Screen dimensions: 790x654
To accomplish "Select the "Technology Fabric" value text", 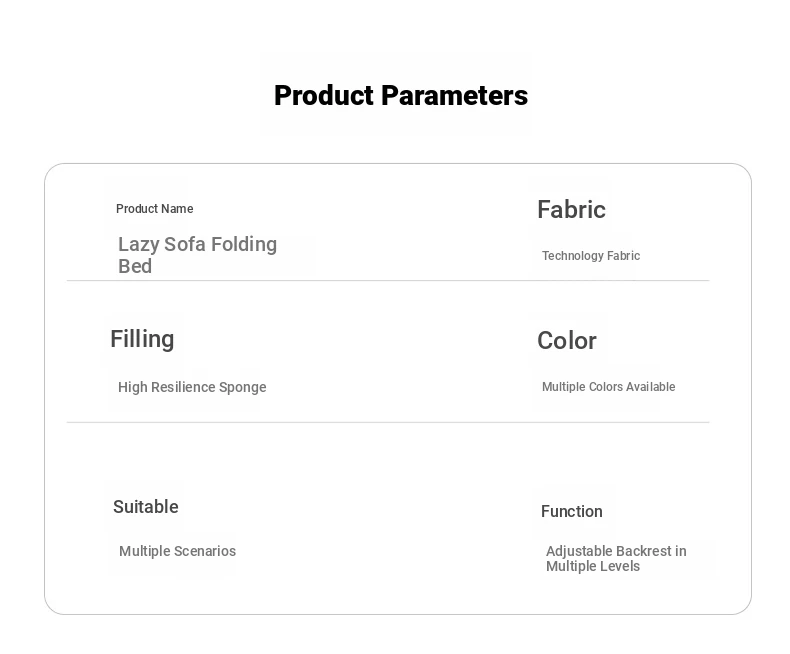I will [590, 256].
